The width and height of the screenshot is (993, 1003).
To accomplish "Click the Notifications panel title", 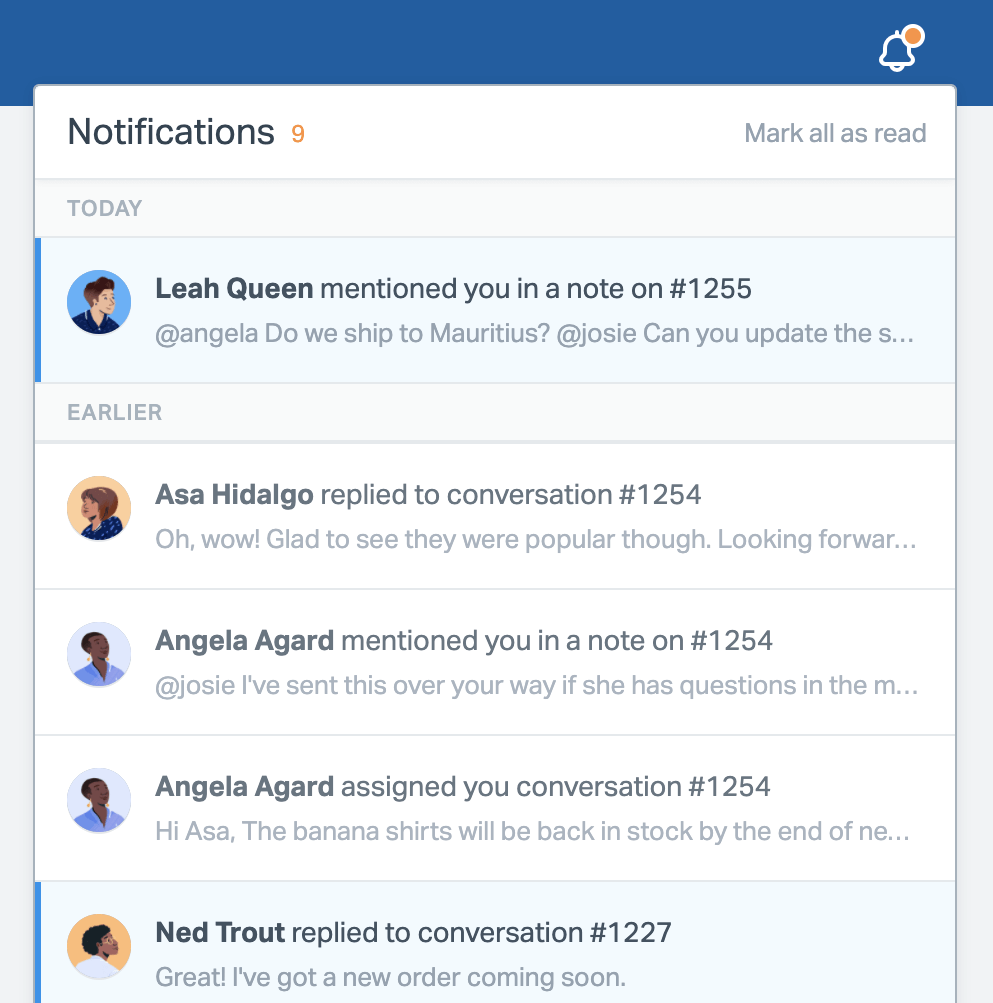I will click(x=171, y=132).
